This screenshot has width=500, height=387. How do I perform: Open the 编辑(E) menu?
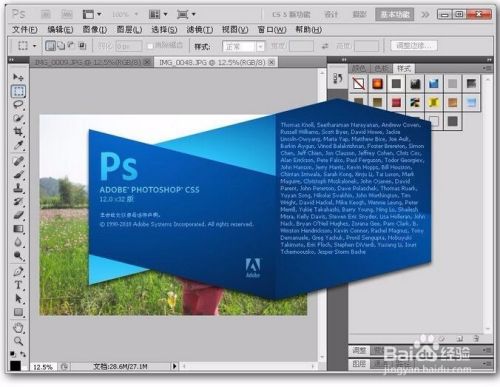60,30
